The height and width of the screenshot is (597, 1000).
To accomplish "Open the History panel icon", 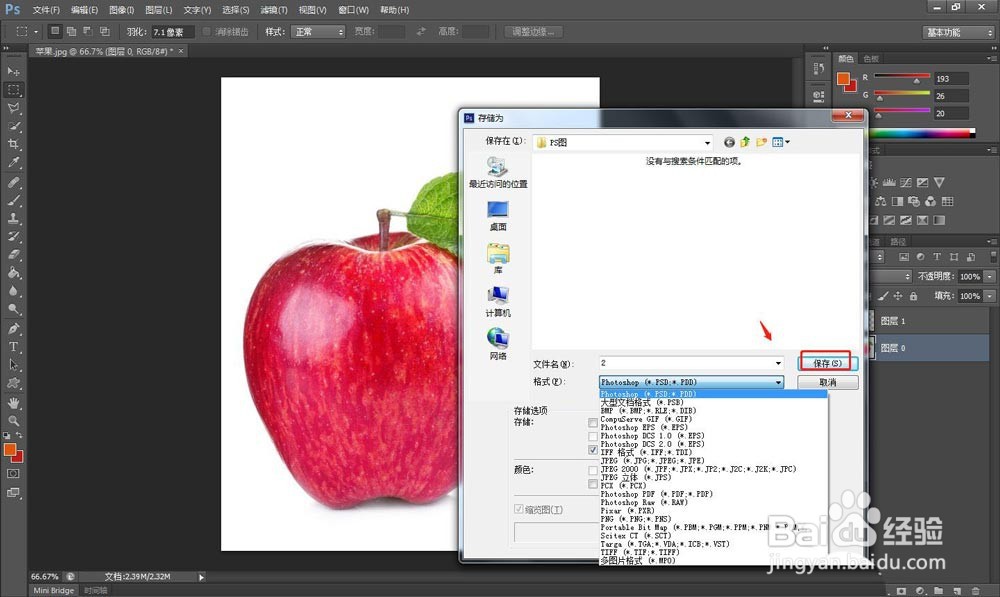I will click(x=819, y=70).
